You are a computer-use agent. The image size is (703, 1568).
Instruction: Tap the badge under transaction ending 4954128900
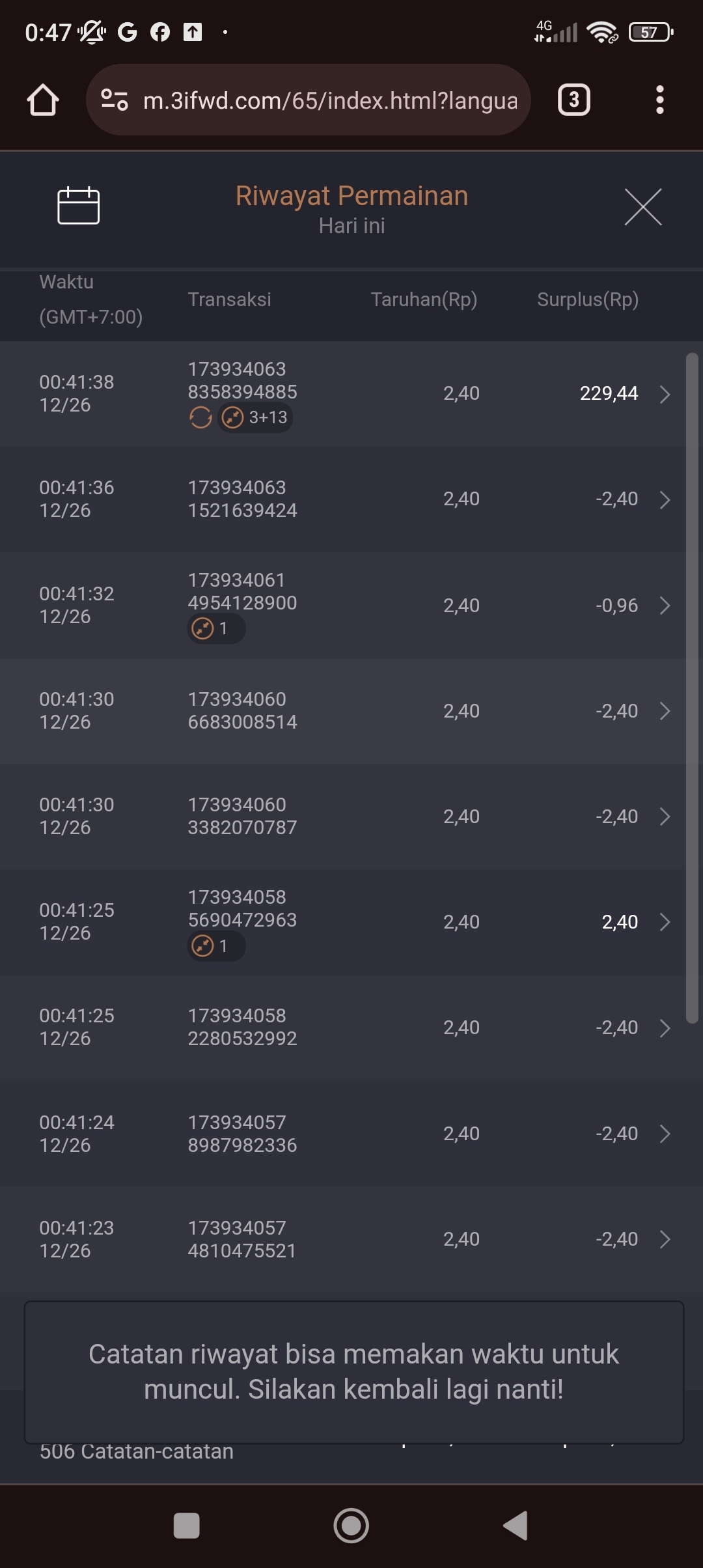pos(216,629)
